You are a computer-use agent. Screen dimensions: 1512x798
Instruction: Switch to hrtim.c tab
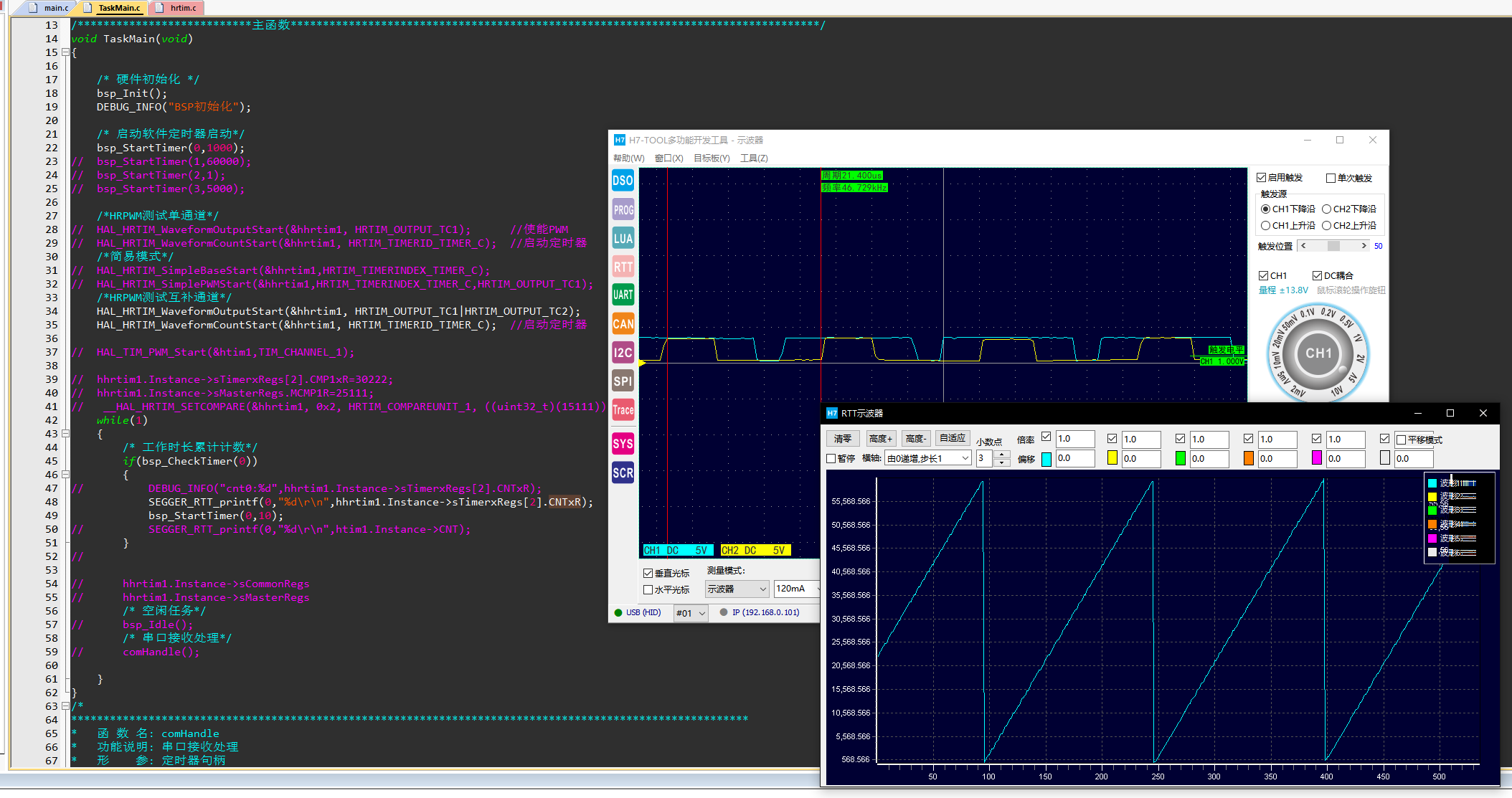tap(176, 8)
